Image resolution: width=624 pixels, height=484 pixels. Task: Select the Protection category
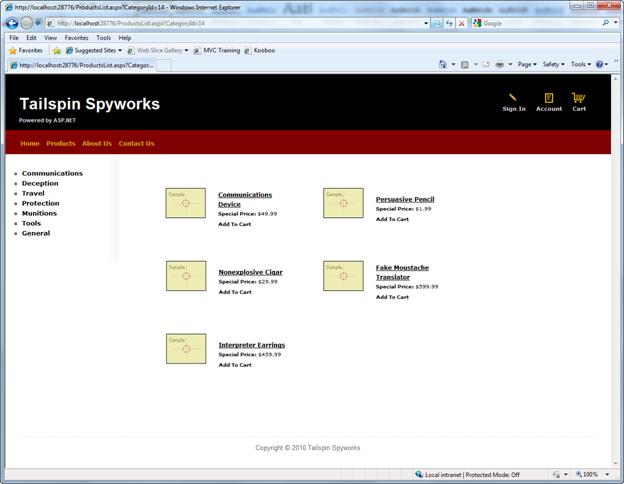coord(40,203)
